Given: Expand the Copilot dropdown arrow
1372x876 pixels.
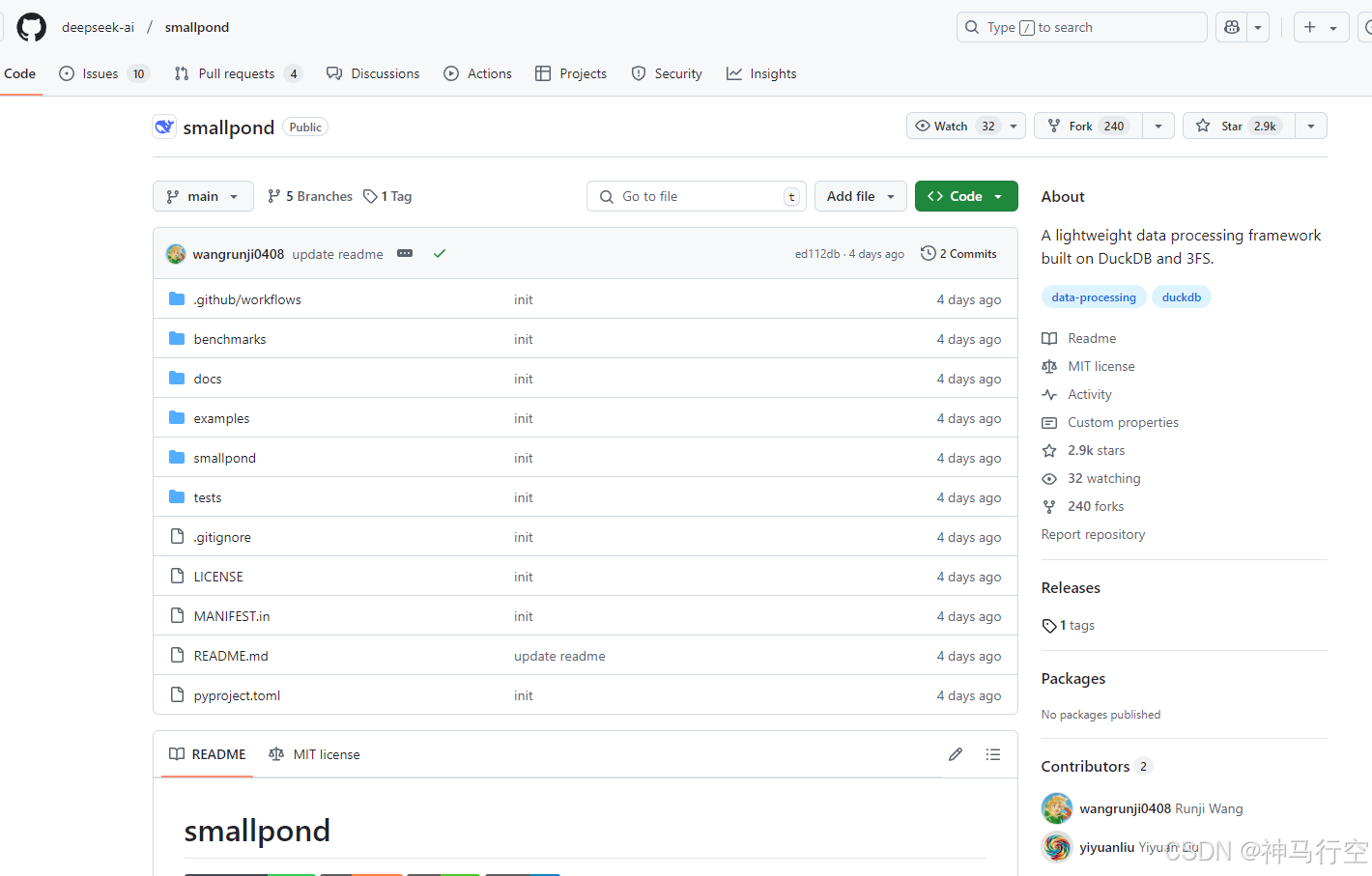Looking at the screenshot, I should pyautogui.click(x=1258, y=27).
